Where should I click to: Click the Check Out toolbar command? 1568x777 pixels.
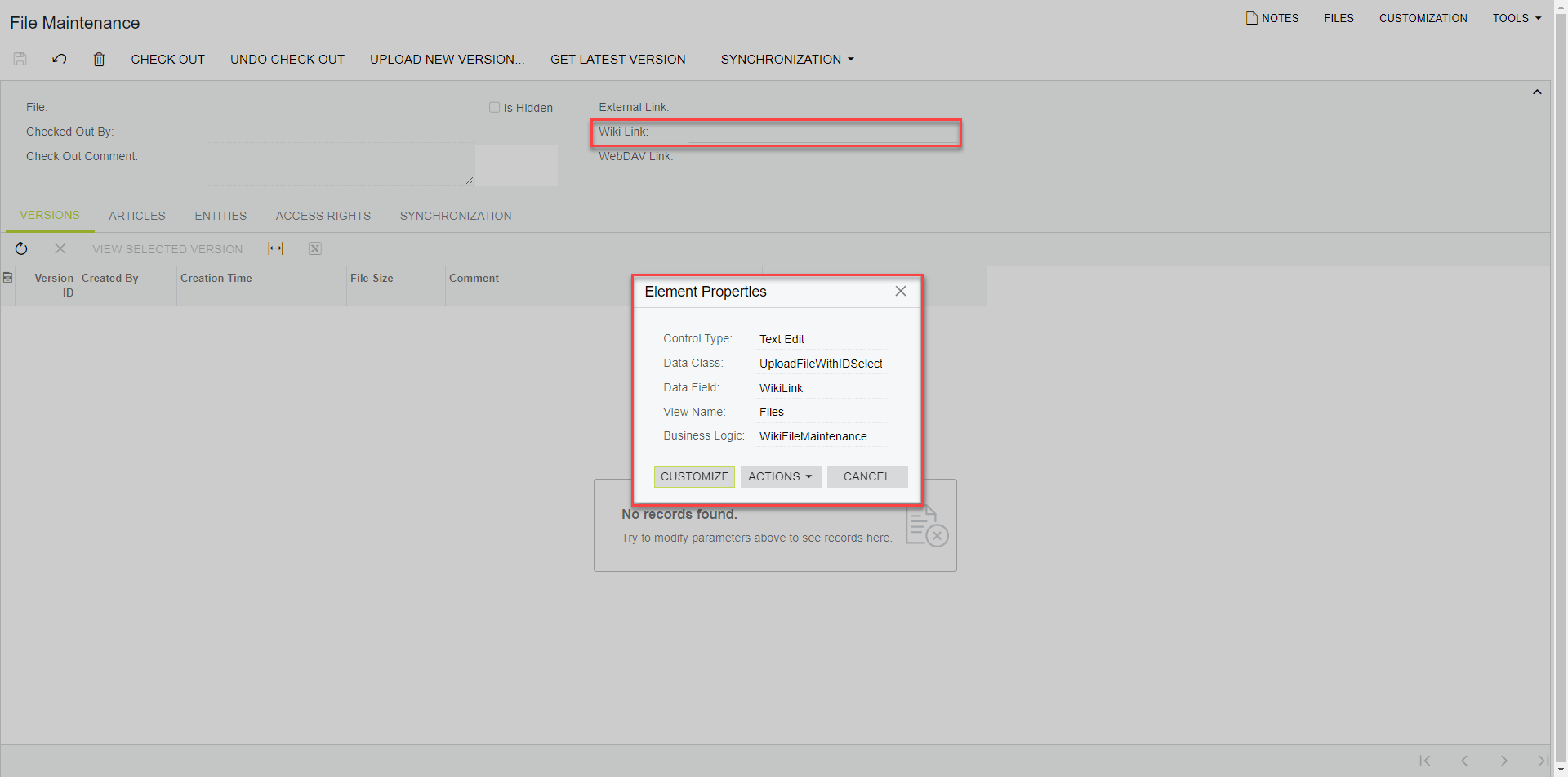pos(167,60)
